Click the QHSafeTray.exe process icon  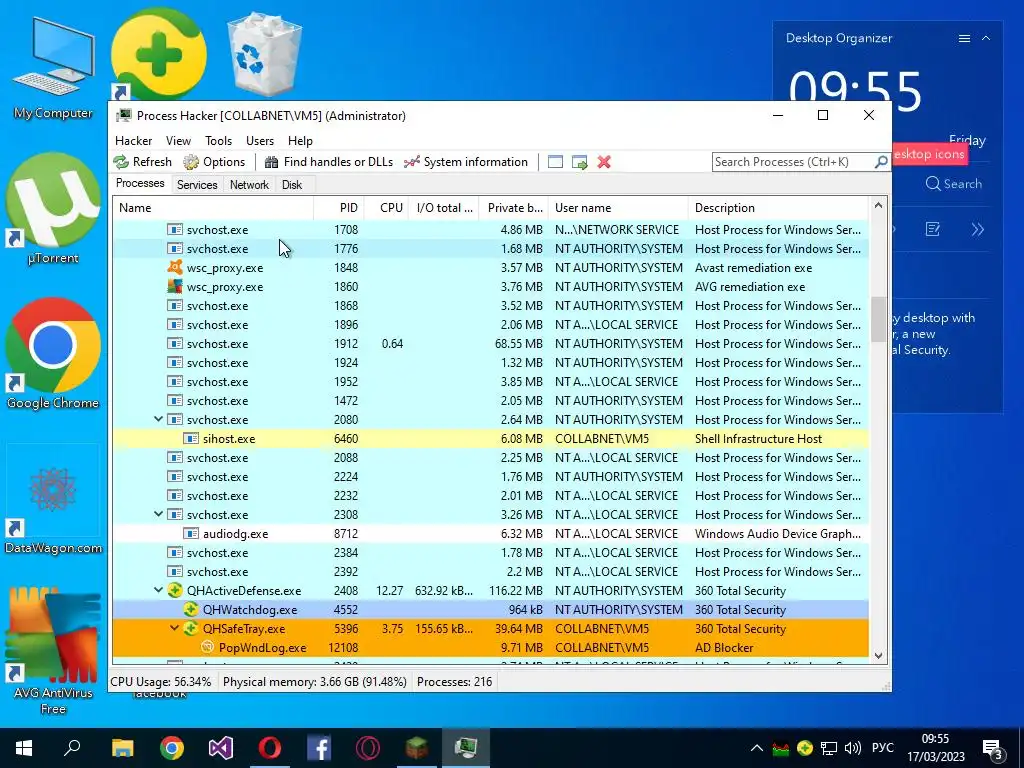(x=191, y=628)
